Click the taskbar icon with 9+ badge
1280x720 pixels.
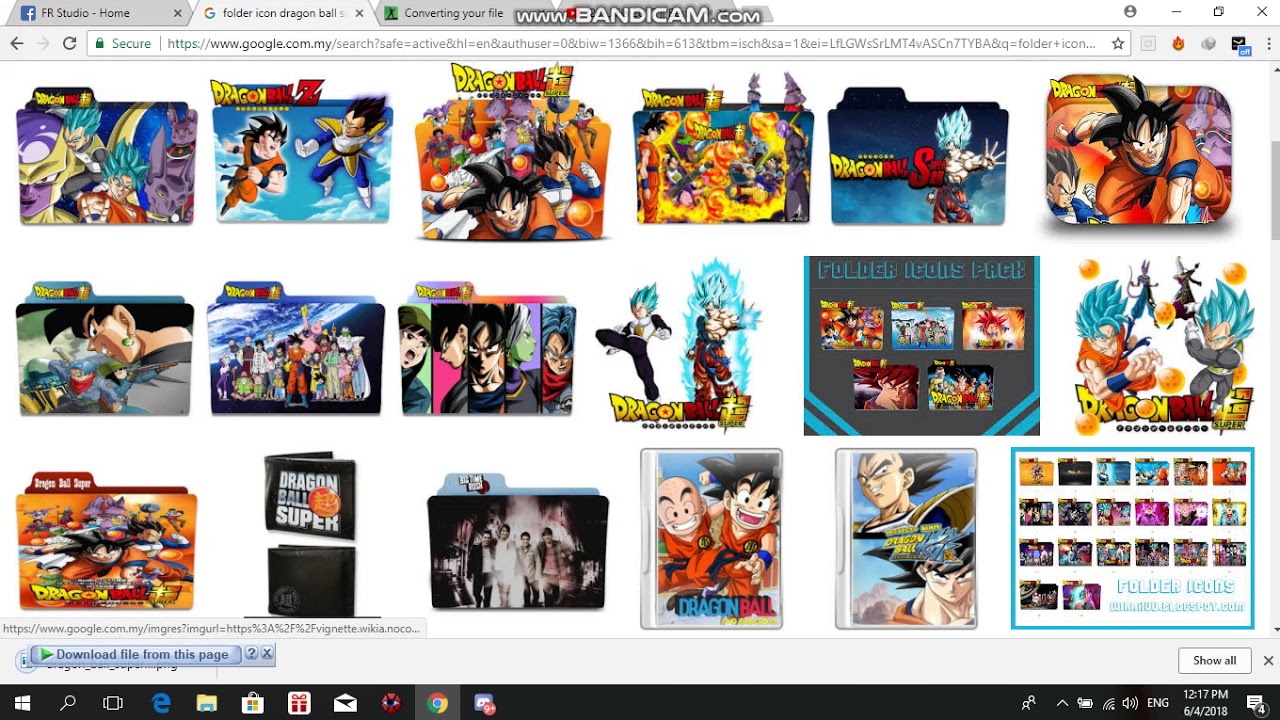(484, 703)
